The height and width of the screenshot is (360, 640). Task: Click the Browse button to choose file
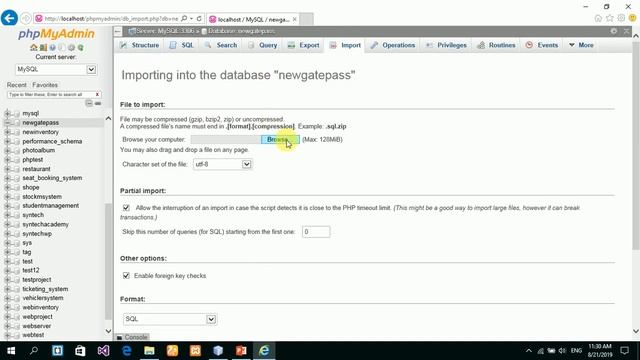pyautogui.click(x=280, y=140)
